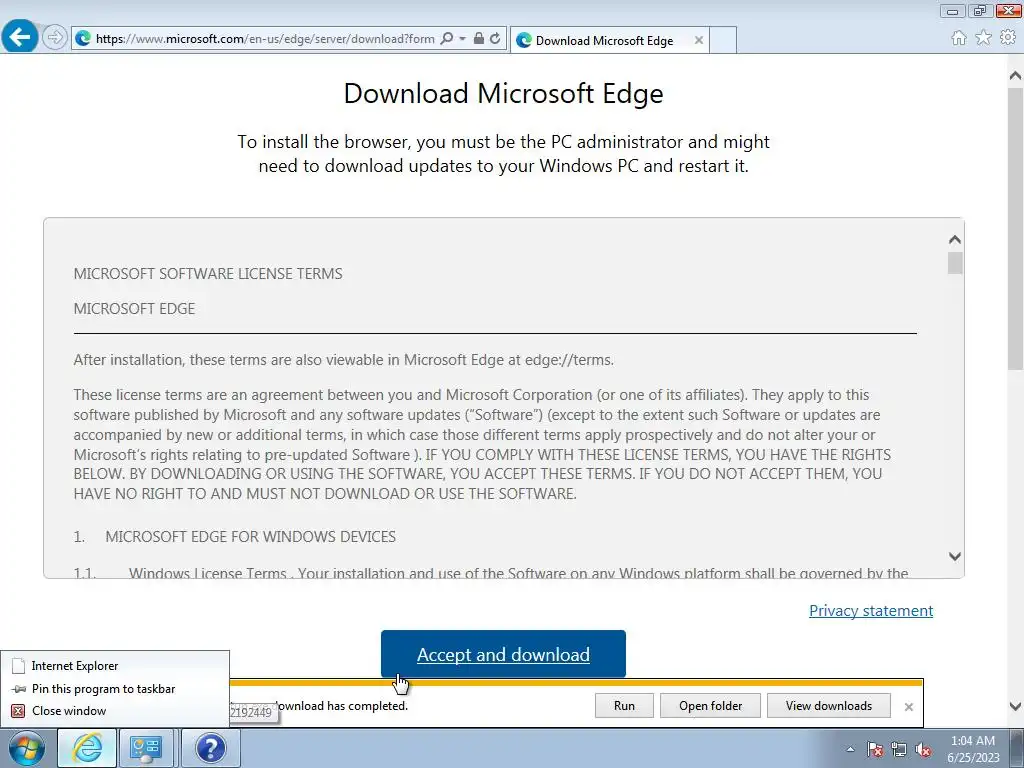Click license box scroll up arrow

955,240
